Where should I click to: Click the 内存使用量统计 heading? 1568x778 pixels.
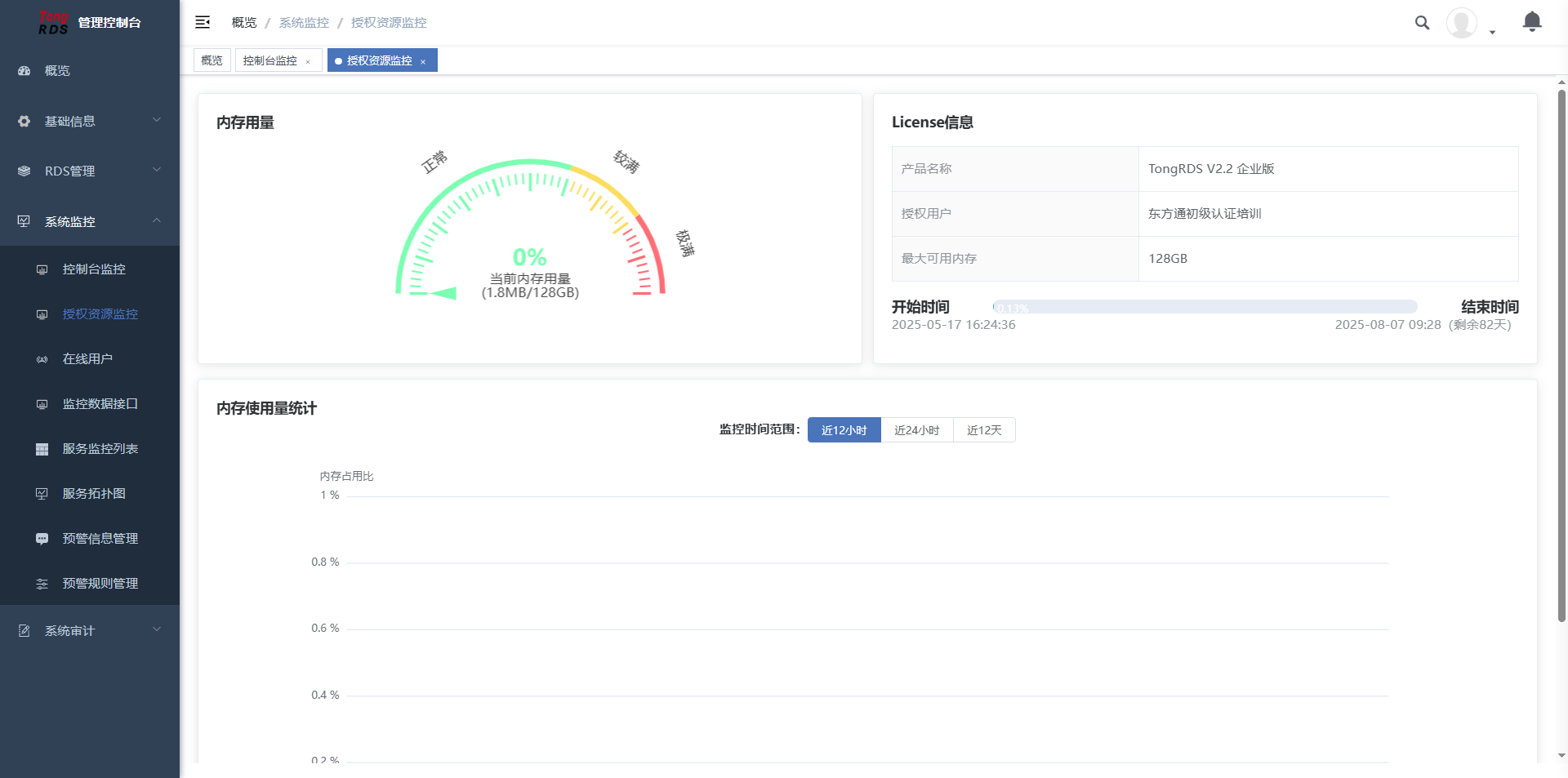(x=267, y=408)
